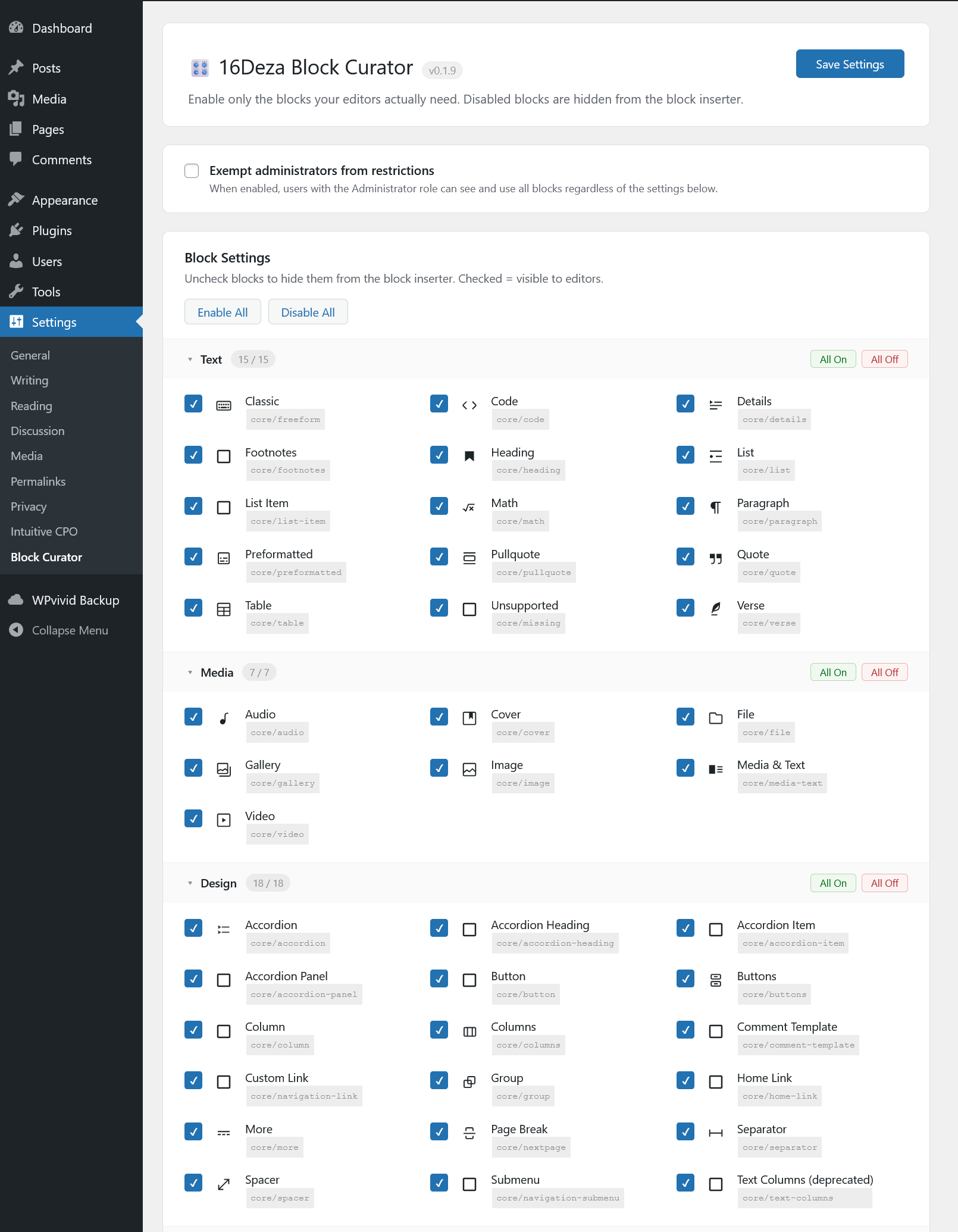
Task: Click the Code block angle-brackets icon
Action: 469,405
